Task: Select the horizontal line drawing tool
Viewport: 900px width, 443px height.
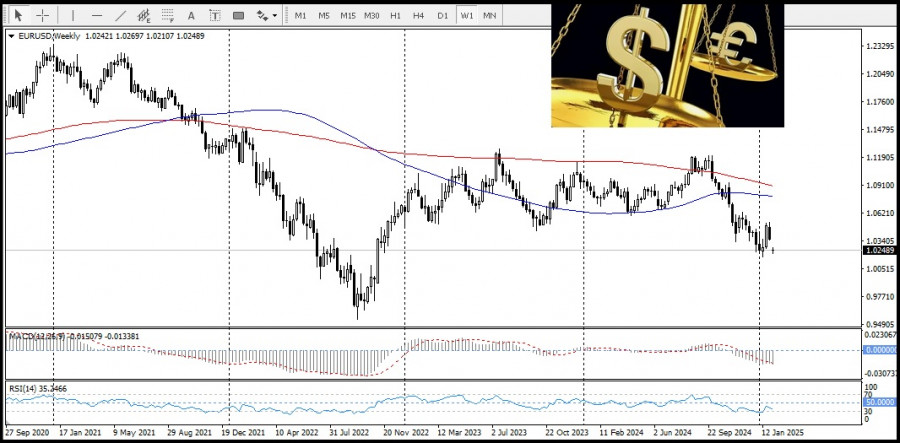Action: 96,15
